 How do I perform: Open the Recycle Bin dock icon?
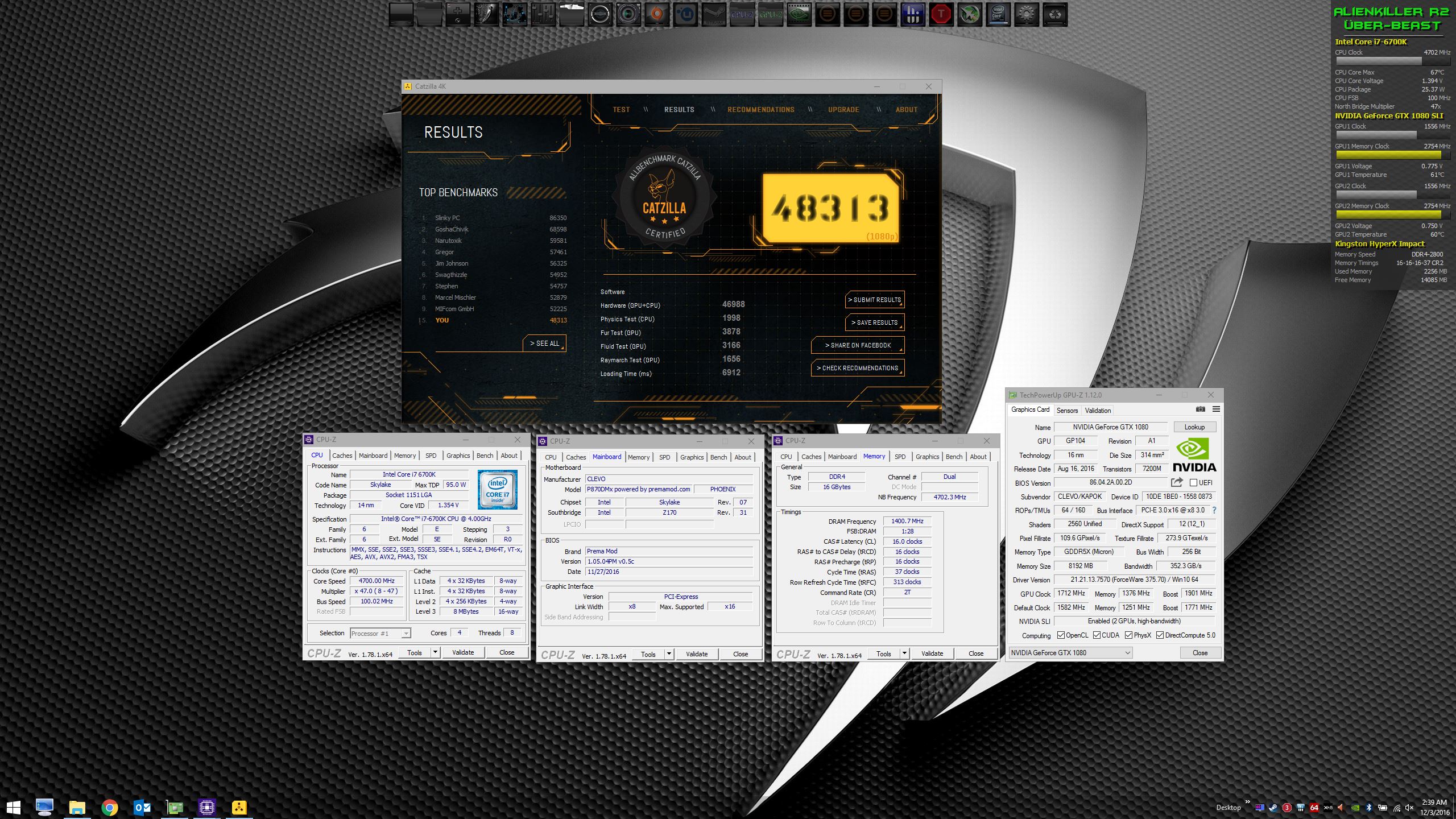tap(1055, 14)
